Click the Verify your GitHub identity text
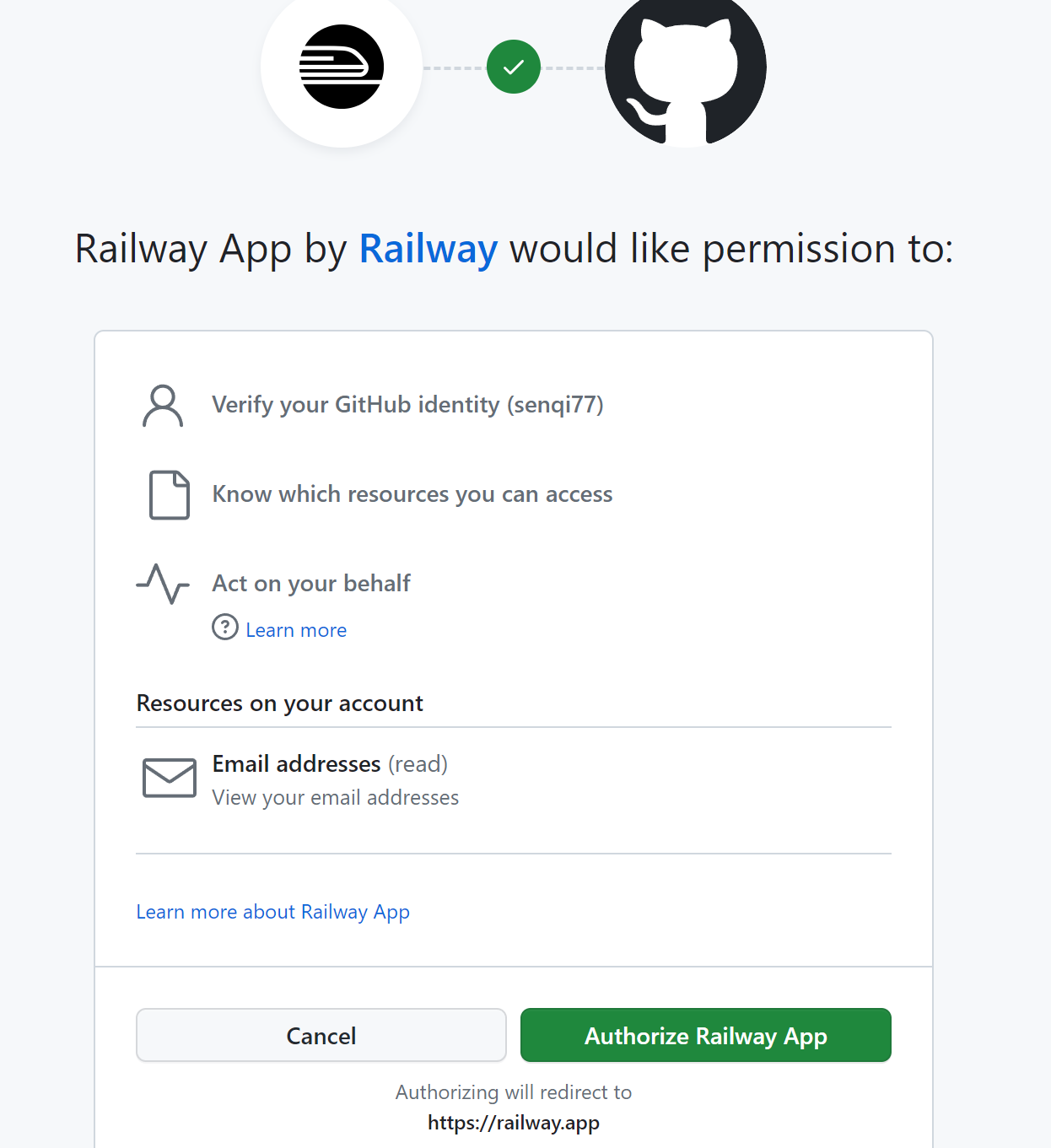1051x1148 pixels. pyautogui.click(x=407, y=405)
